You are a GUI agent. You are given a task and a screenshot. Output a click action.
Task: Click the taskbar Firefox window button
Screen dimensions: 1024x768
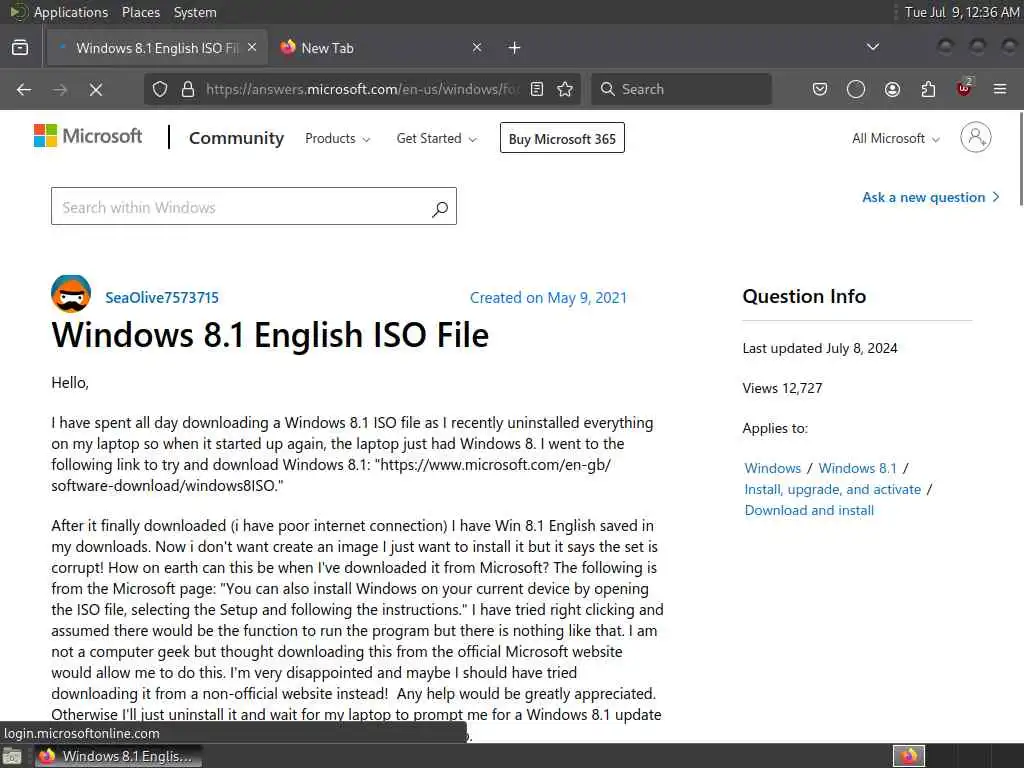[118, 756]
